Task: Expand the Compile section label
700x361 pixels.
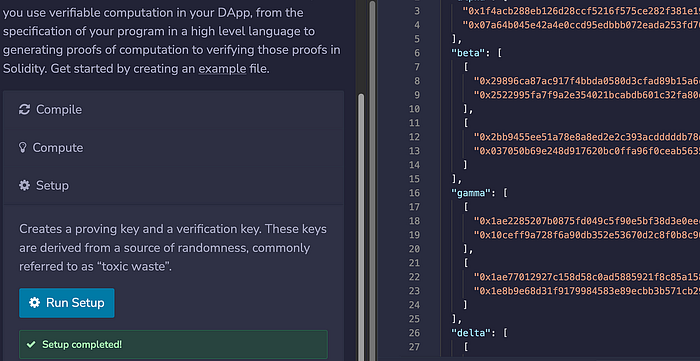Action: (x=59, y=110)
